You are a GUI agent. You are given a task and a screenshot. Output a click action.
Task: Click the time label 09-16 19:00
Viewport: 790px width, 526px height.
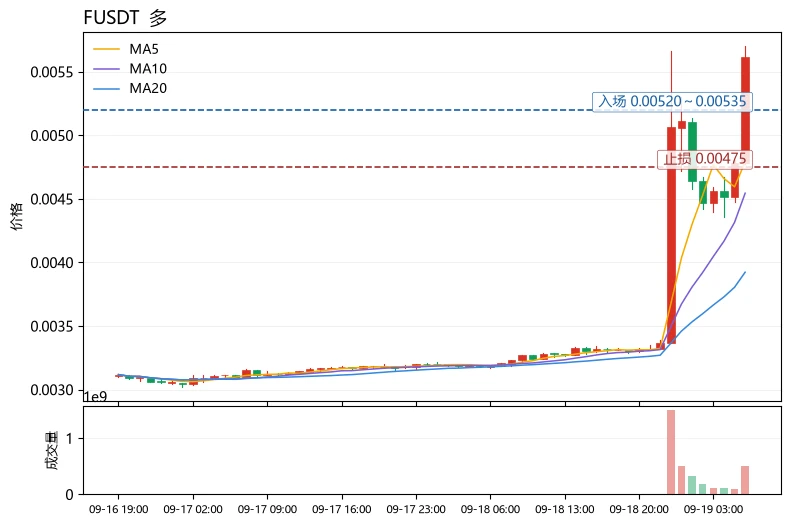click(x=118, y=509)
